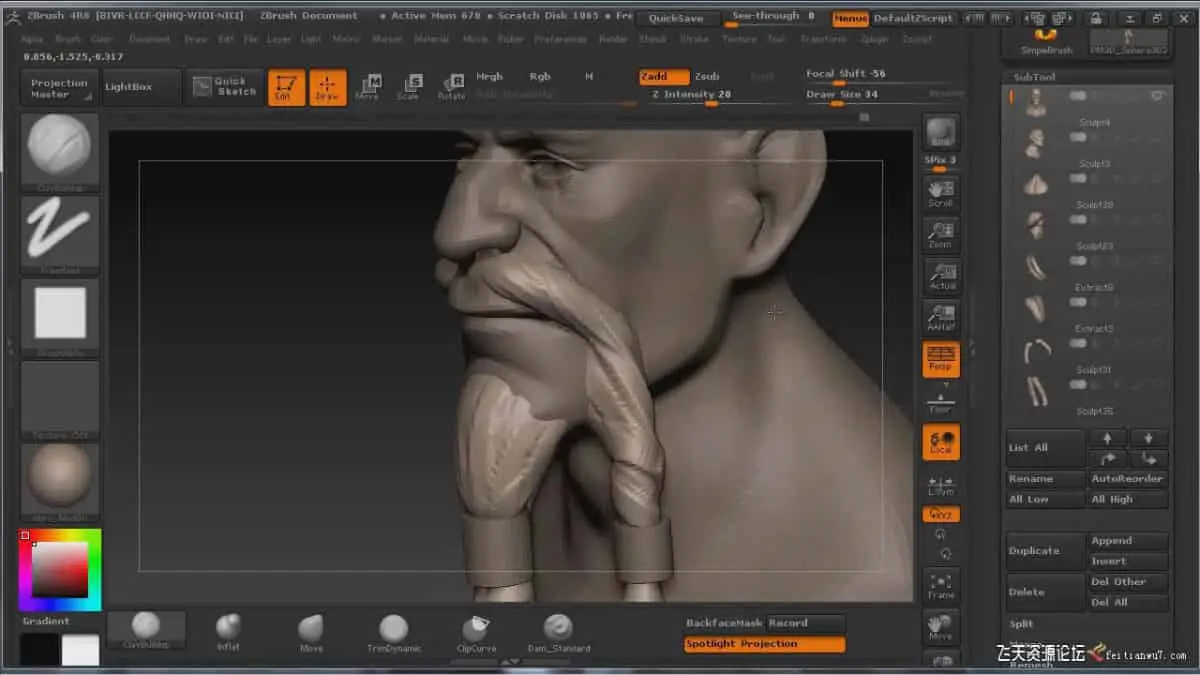1200x675 pixels.
Task: Toggle the M material channel button
Action: (589, 77)
